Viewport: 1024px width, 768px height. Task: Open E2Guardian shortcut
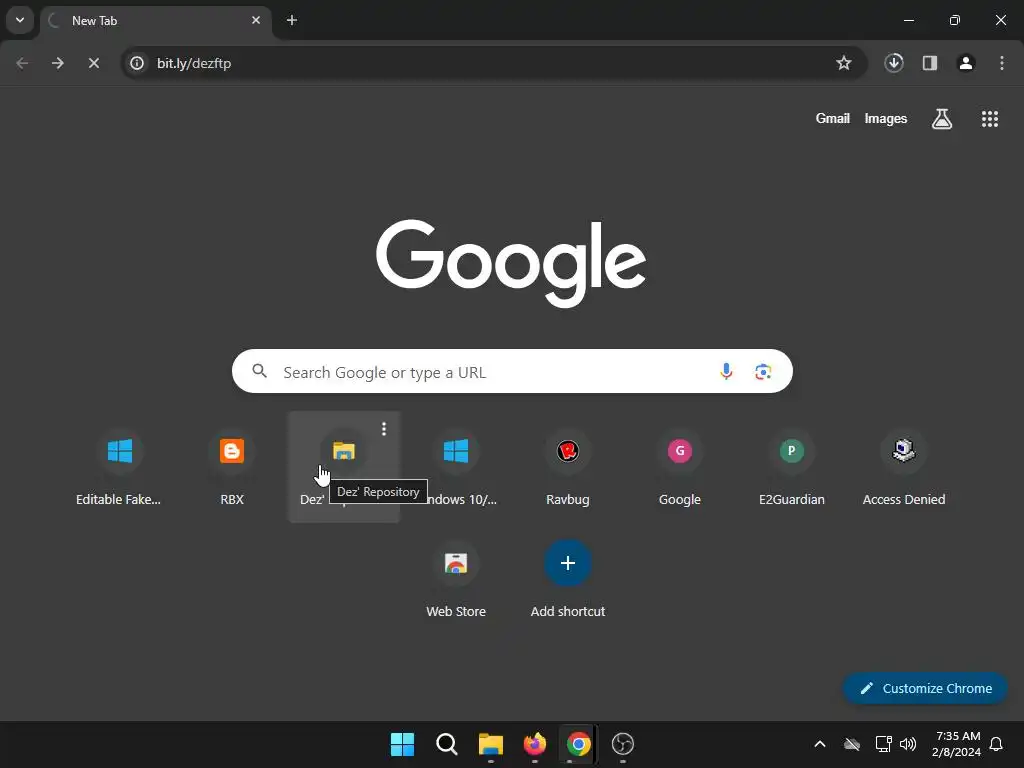(792, 467)
